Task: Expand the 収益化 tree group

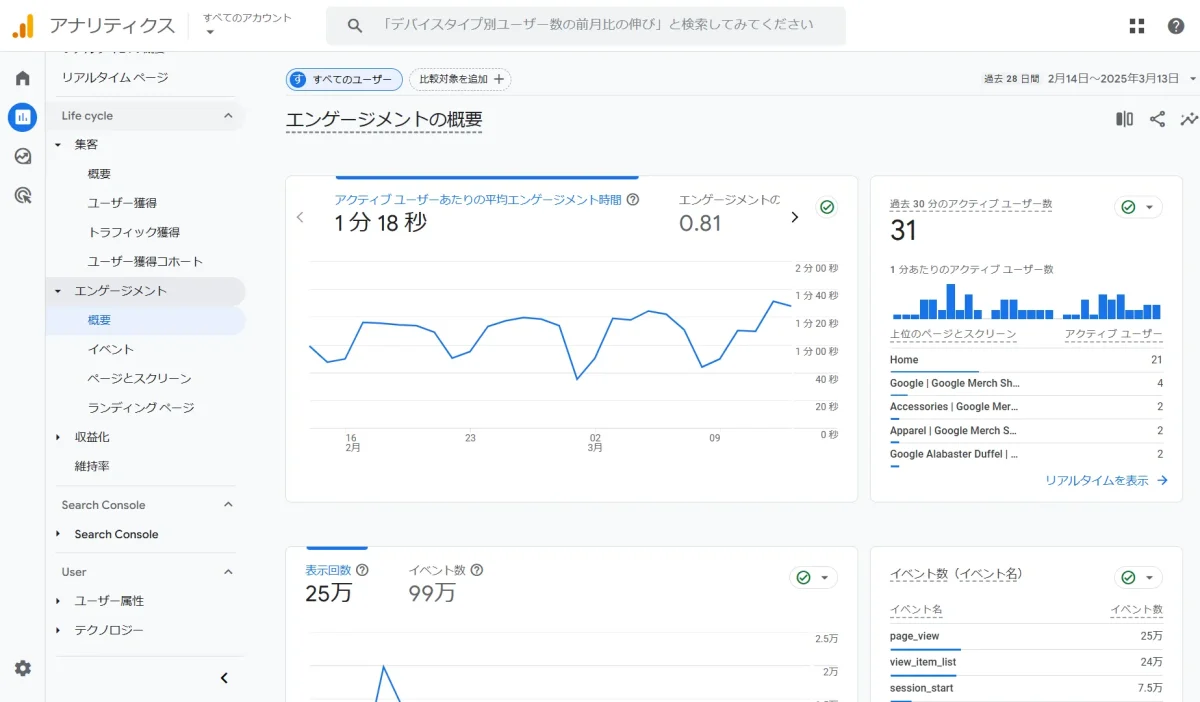Action: click(58, 437)
